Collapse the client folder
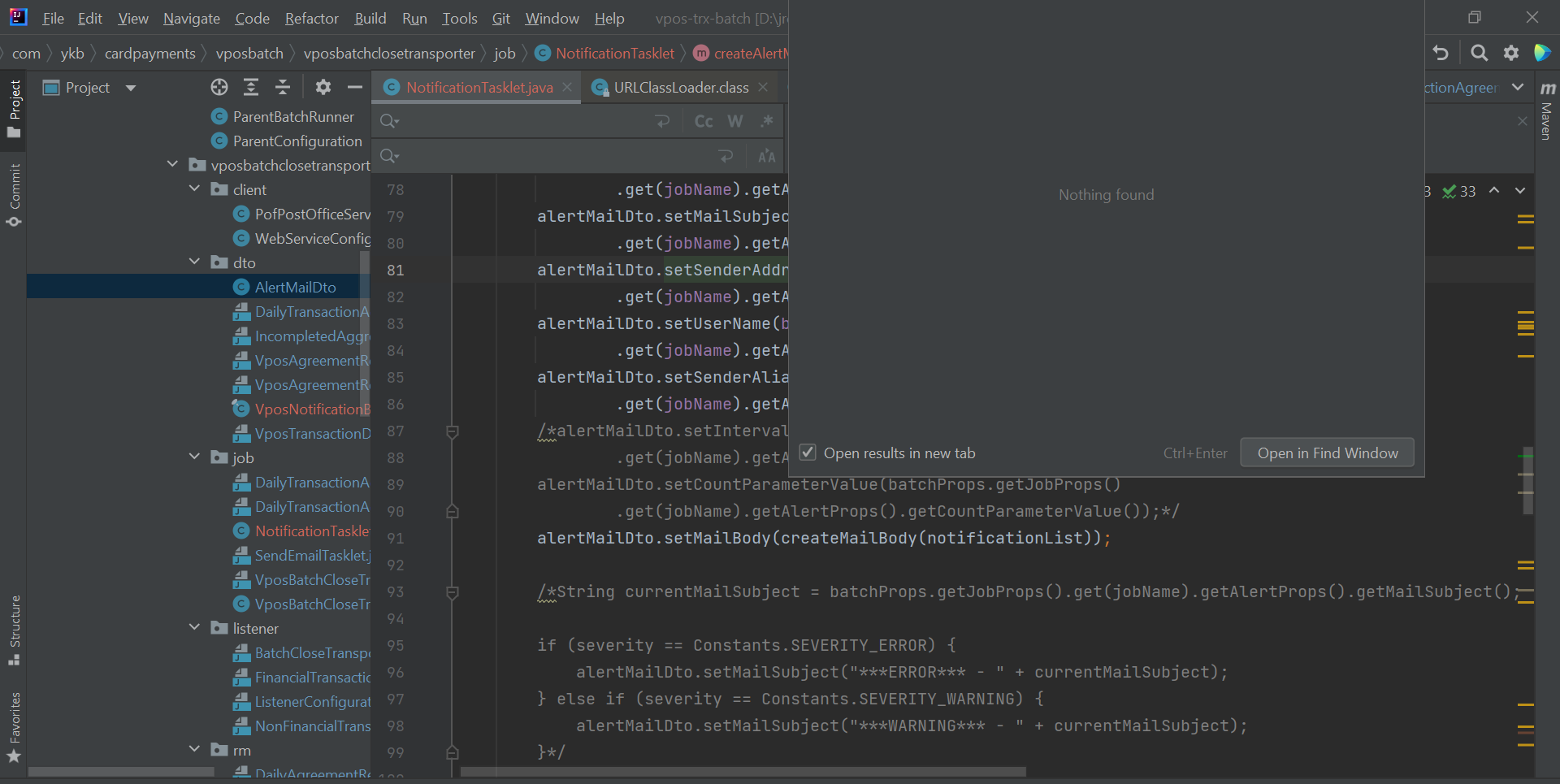Screen dimensions: 1560x784 (x=194, y=188)
